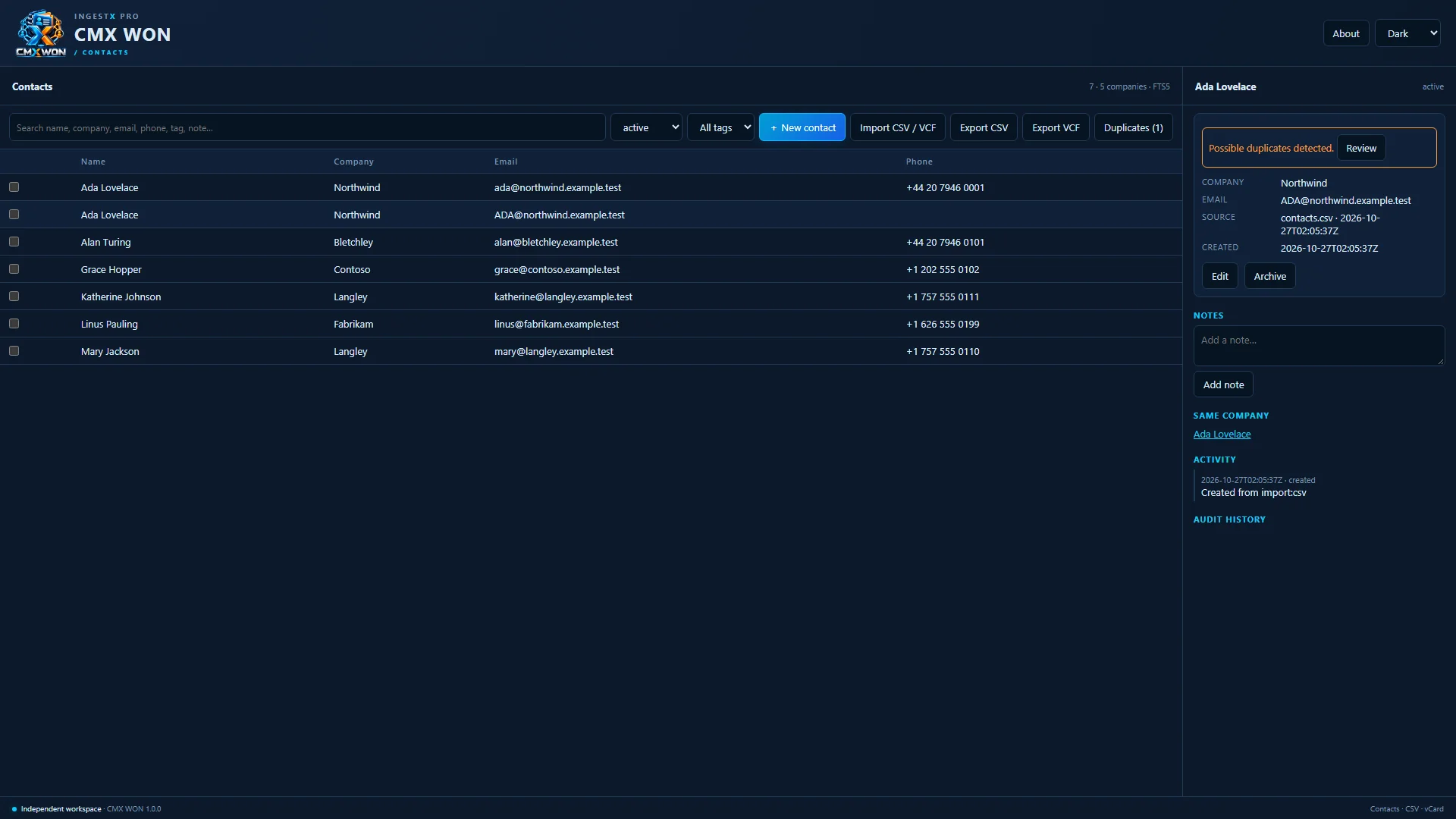Open the Ada Lovelace same-company link

[x=1222, y=435]
